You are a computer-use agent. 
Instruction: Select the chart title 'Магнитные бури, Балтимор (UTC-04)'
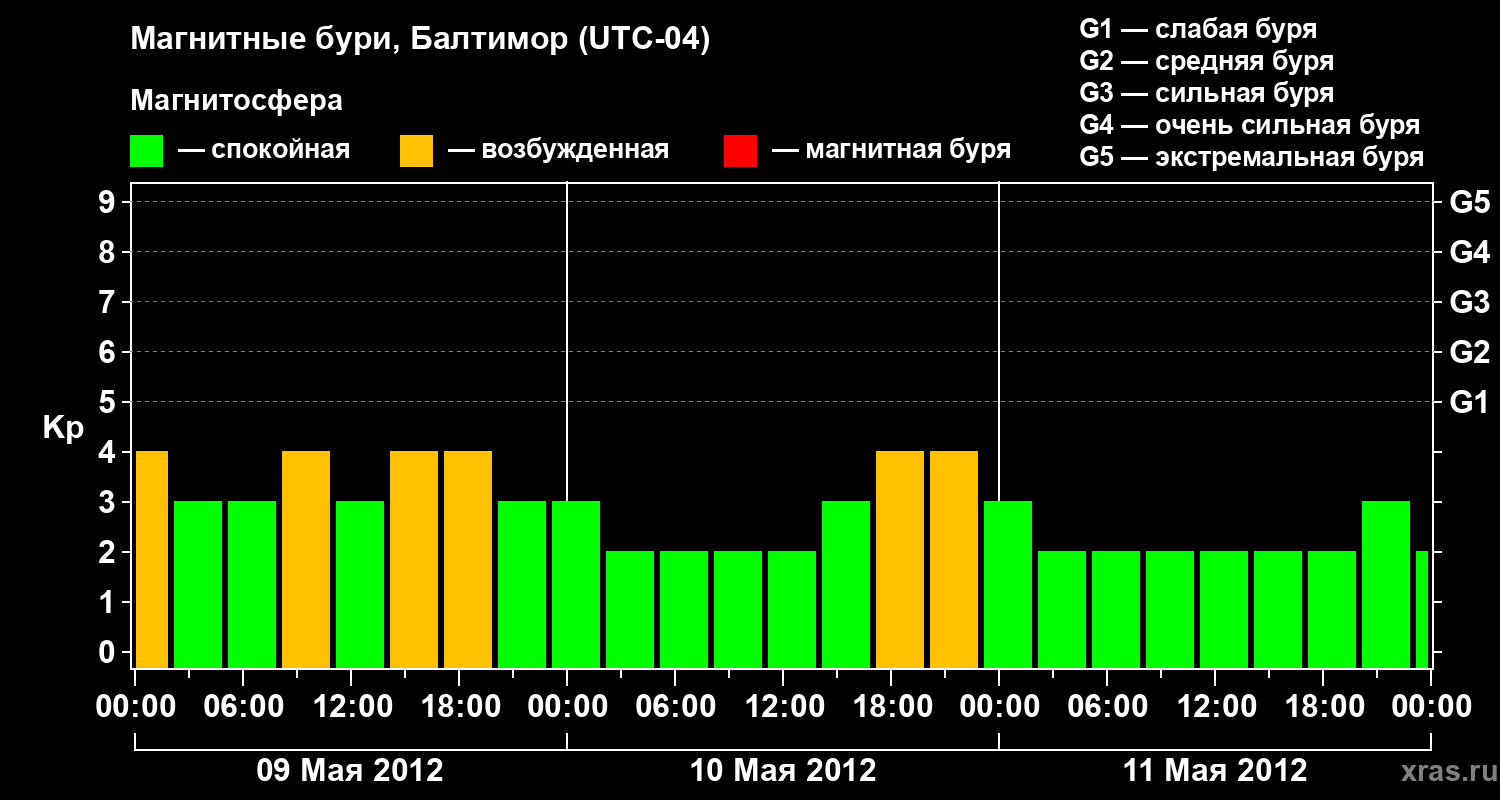click(420, 40)
